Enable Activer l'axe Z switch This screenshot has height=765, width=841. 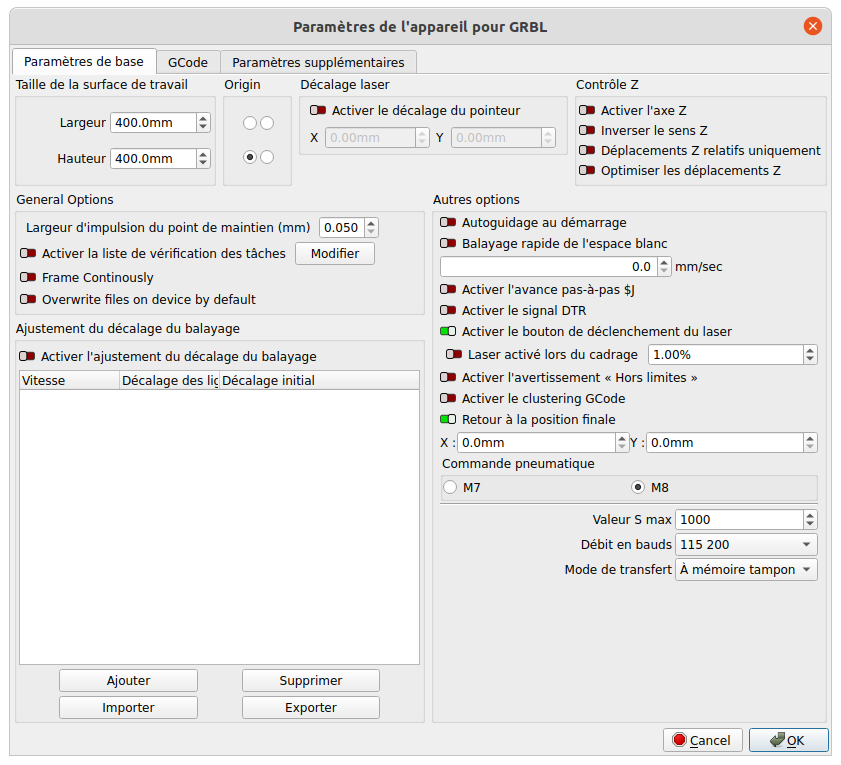[x=587, y=111]
